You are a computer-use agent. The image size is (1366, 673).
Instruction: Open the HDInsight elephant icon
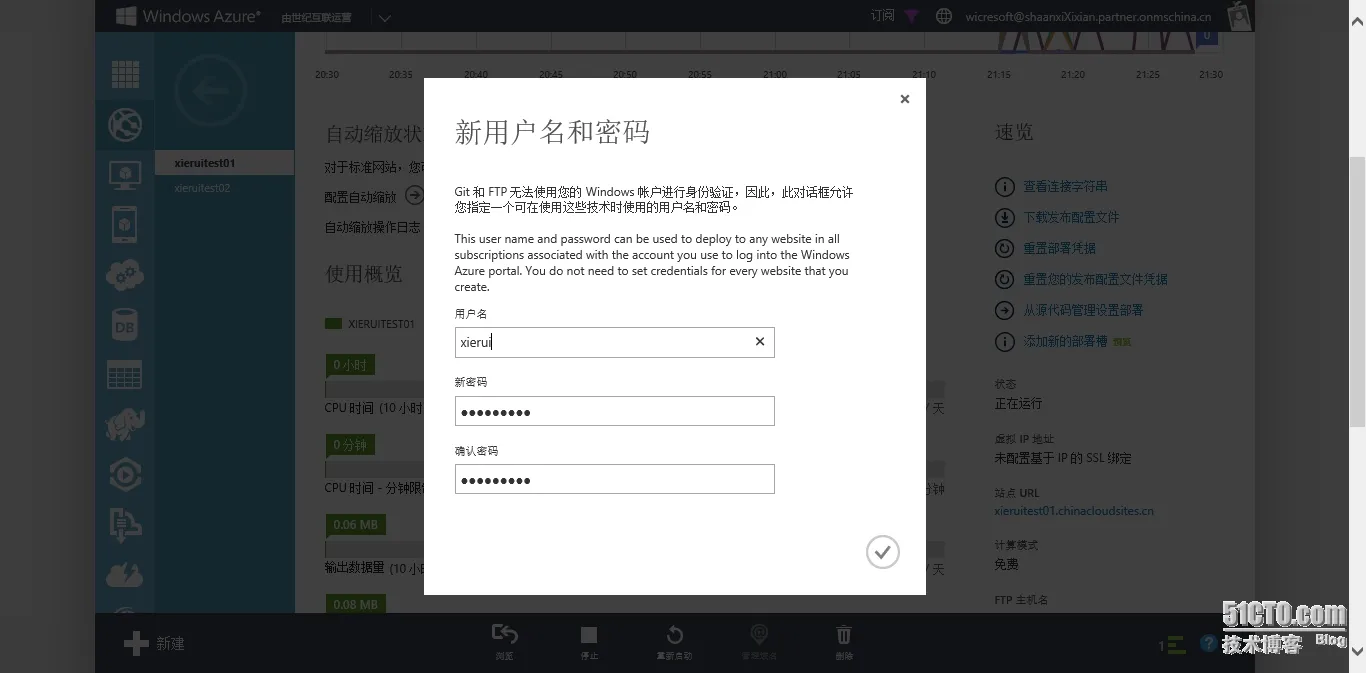[125, 425]
